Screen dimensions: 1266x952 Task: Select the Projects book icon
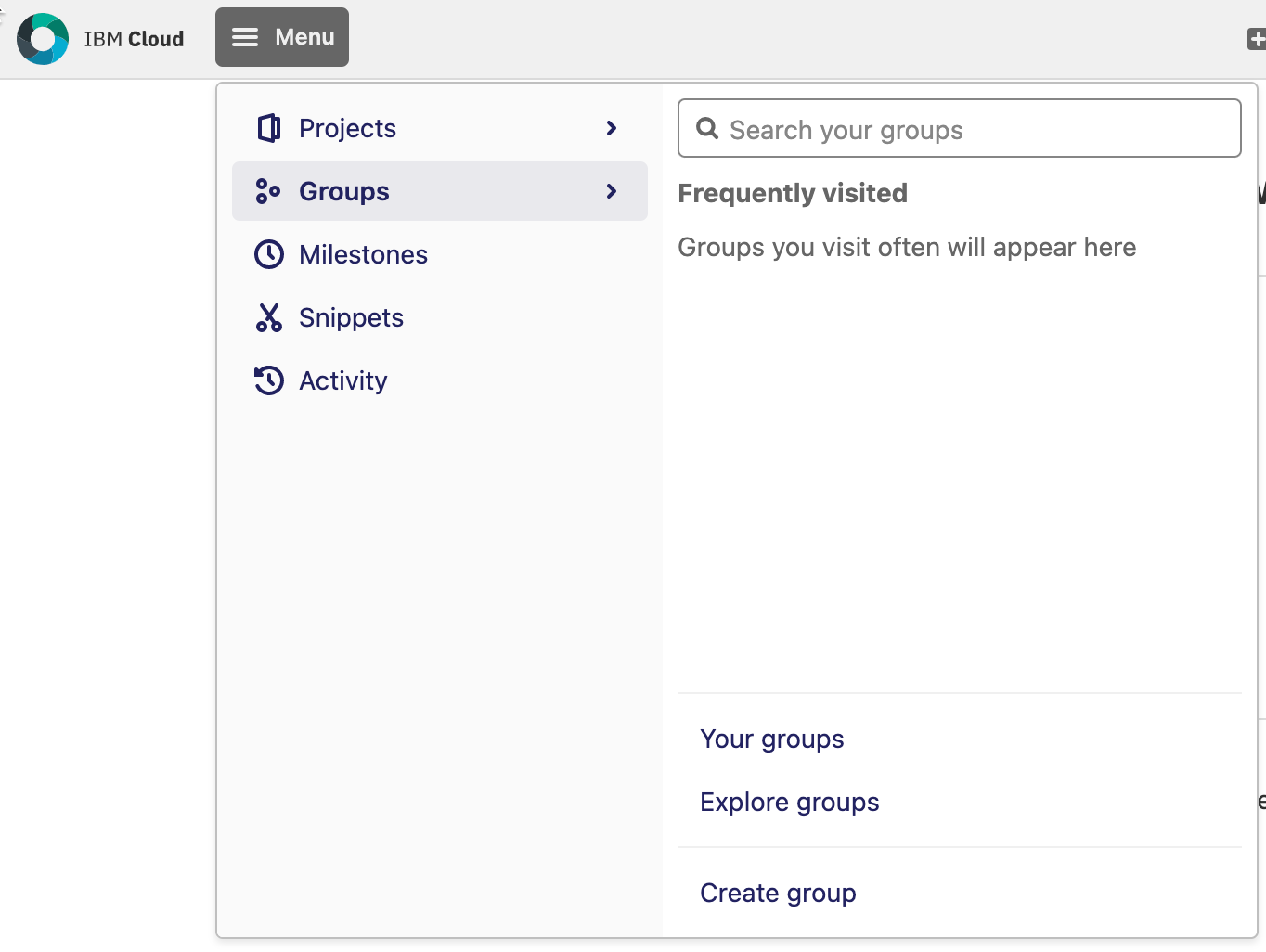click(269, 128)
